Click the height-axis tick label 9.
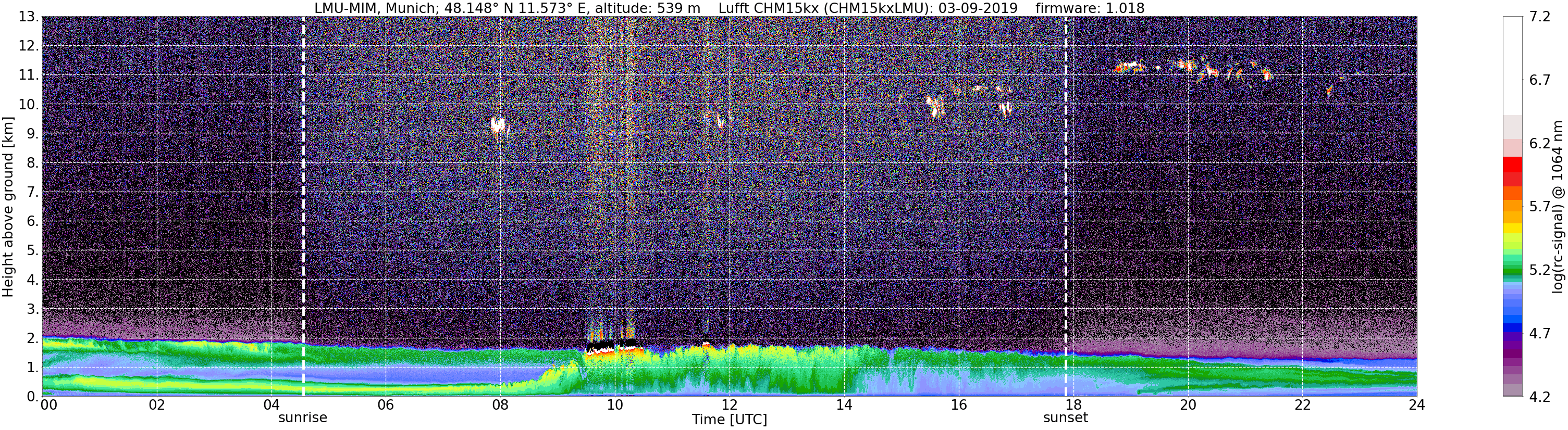Image resolution: width=1568 pixels, height=430 pixels. 32,134
